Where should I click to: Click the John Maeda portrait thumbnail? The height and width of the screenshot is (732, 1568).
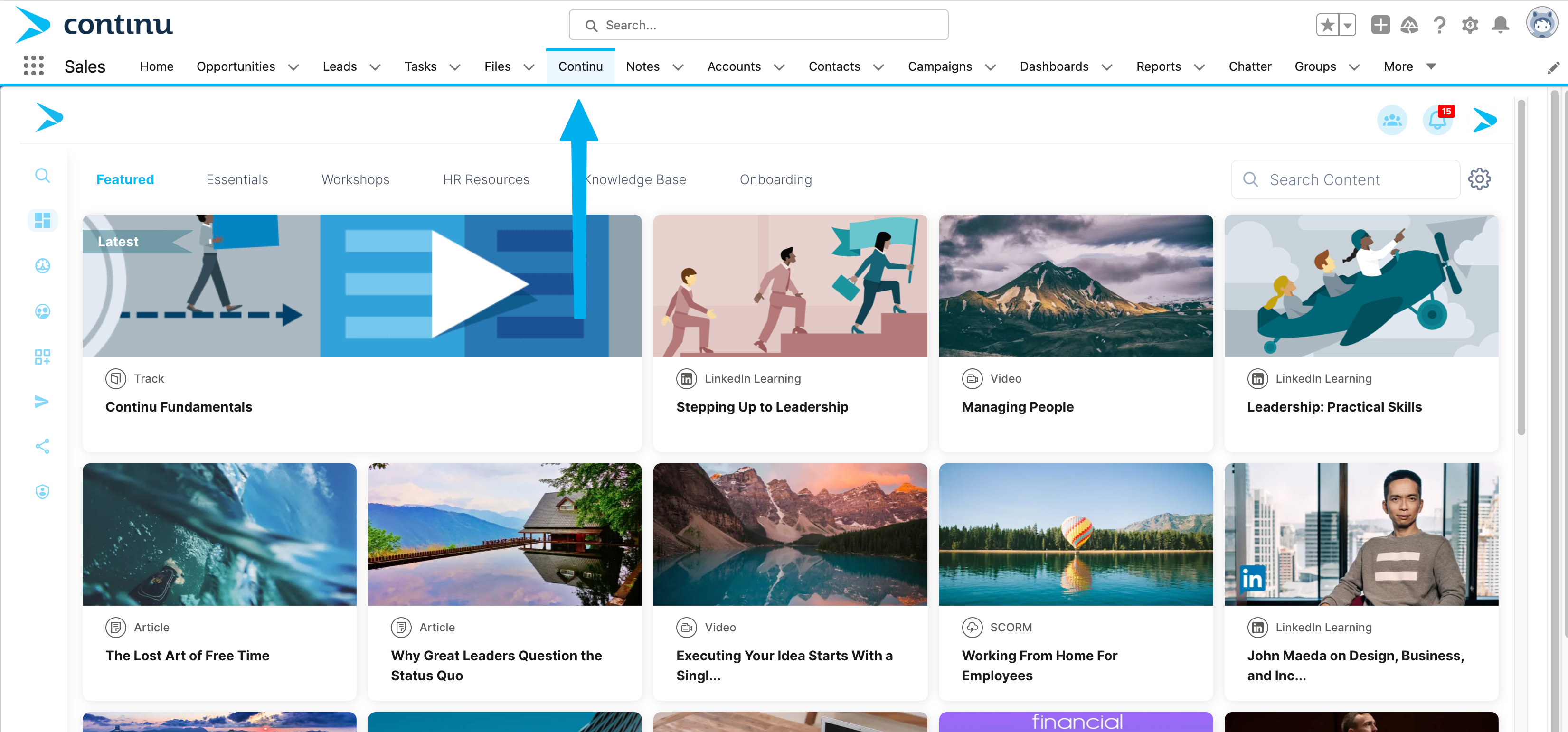click(x=1360, y=534)
